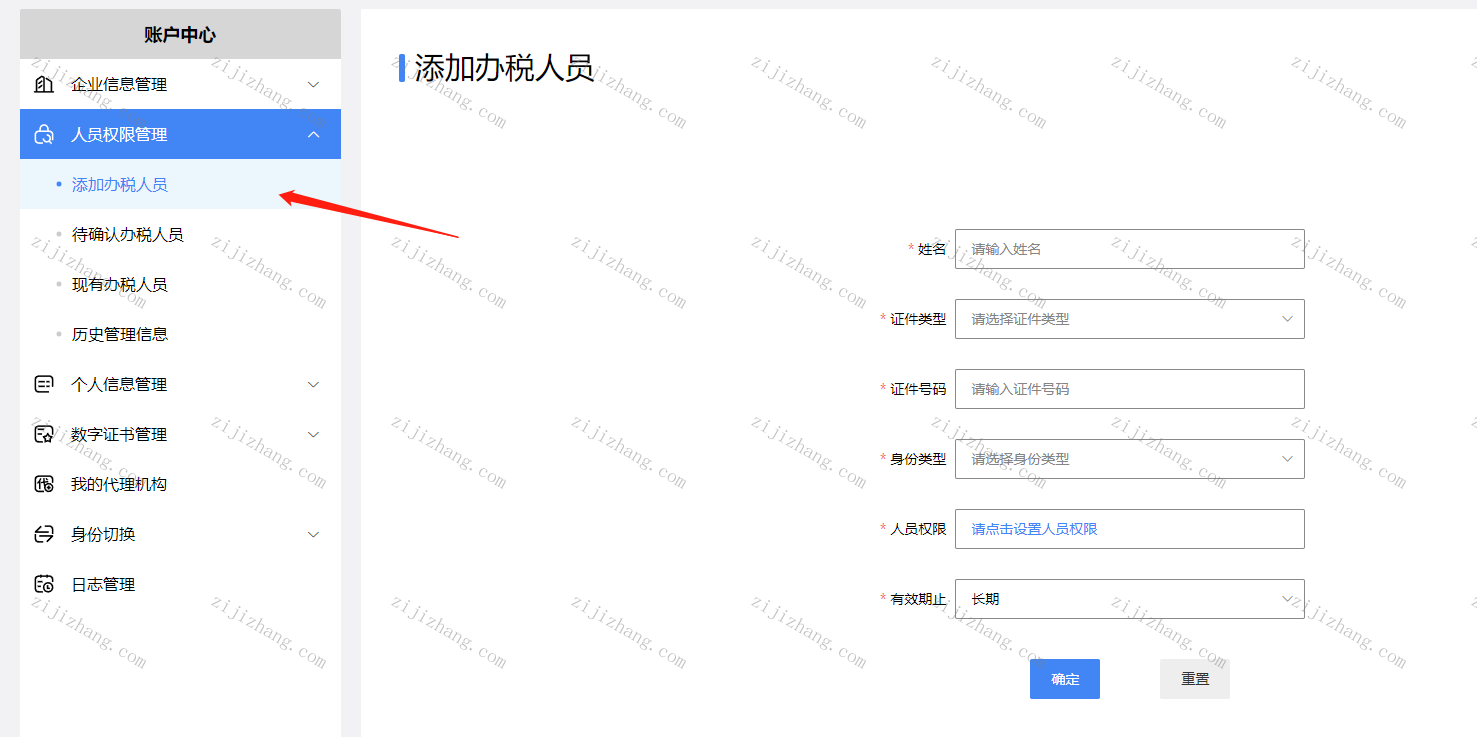Click the 日志管理 log icon
This screenshot has height=737, width=1477.
click(x=44, y=585)
